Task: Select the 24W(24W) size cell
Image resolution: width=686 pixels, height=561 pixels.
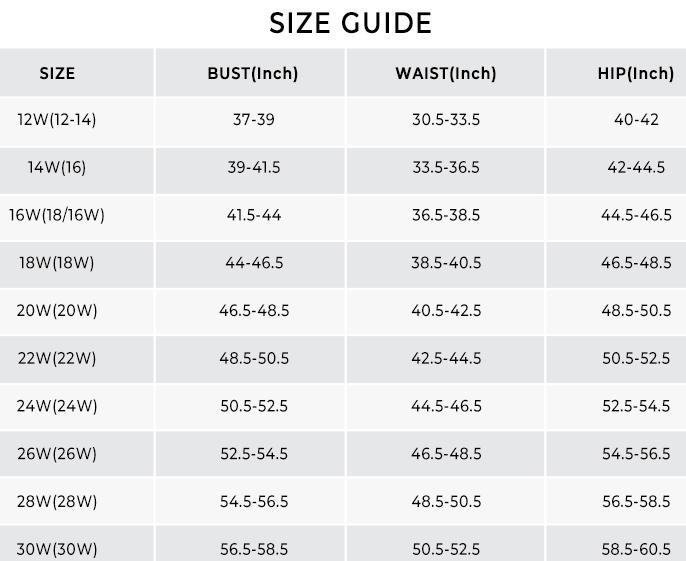Action: (57, 406)
